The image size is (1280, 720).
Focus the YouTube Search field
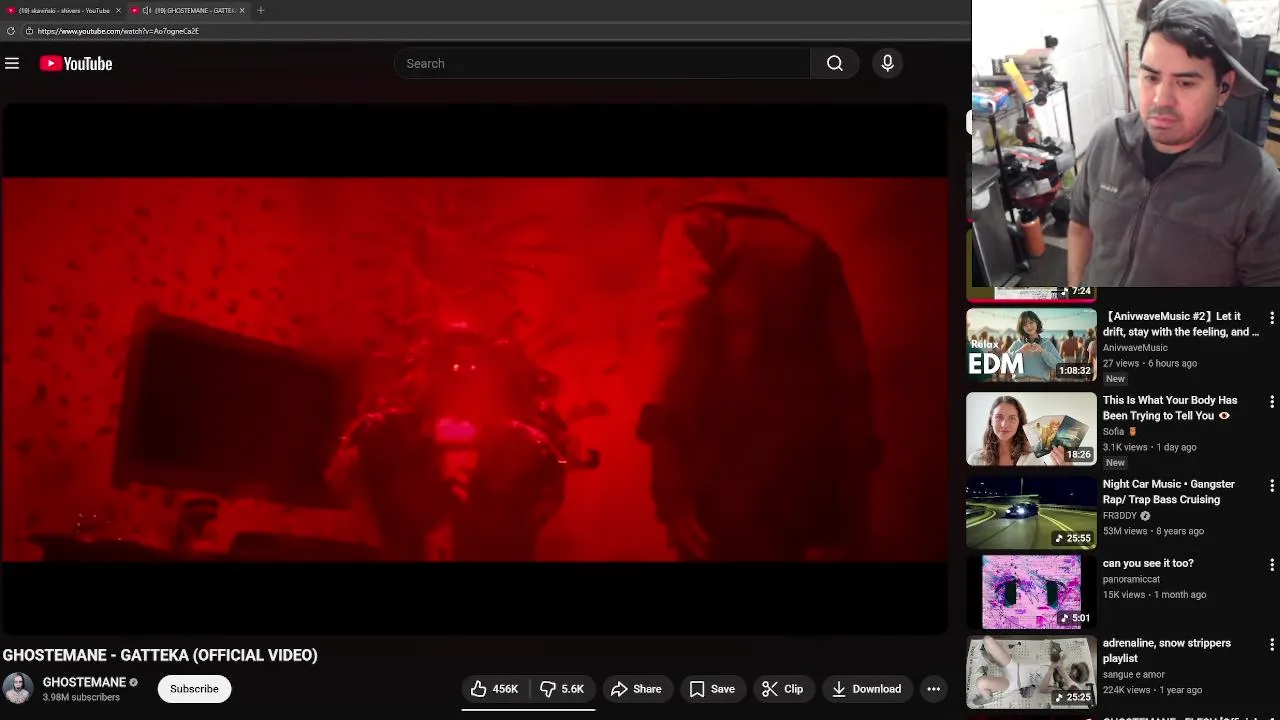[602, 63]
